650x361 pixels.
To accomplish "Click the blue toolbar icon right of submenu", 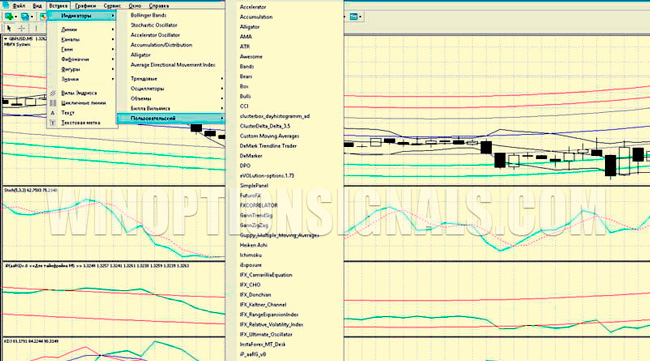I will (x=354, y=17).
